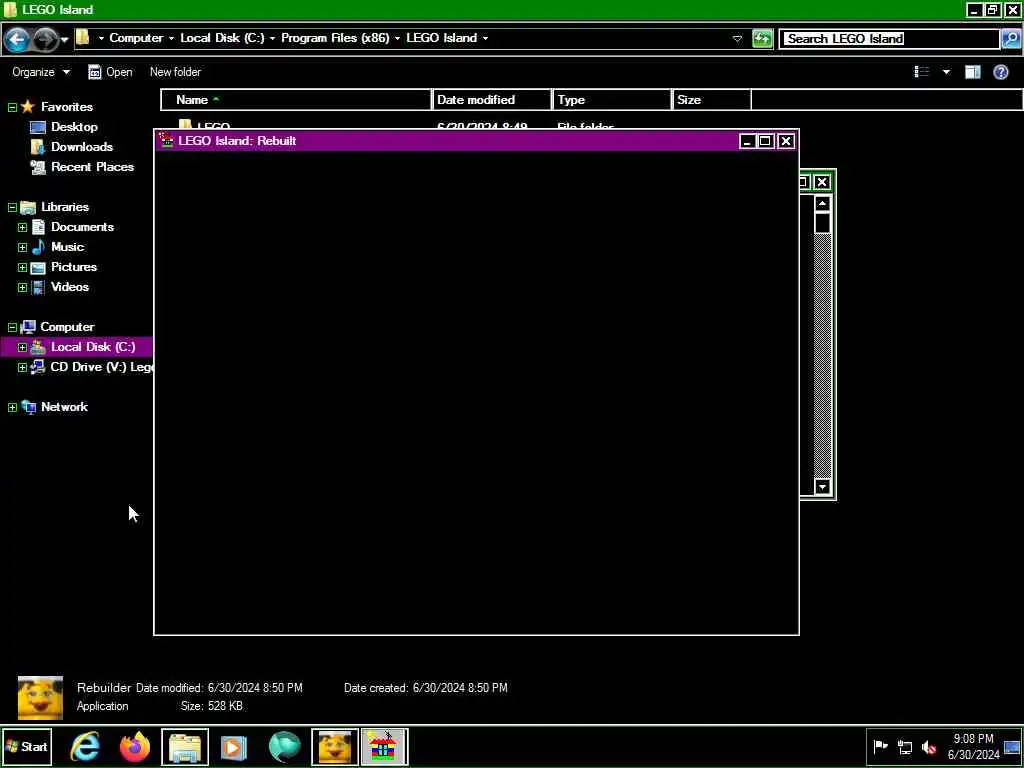The image size is (1024, 768).
Task: Toggle the preview pane icon
Action: pos(972,72)
